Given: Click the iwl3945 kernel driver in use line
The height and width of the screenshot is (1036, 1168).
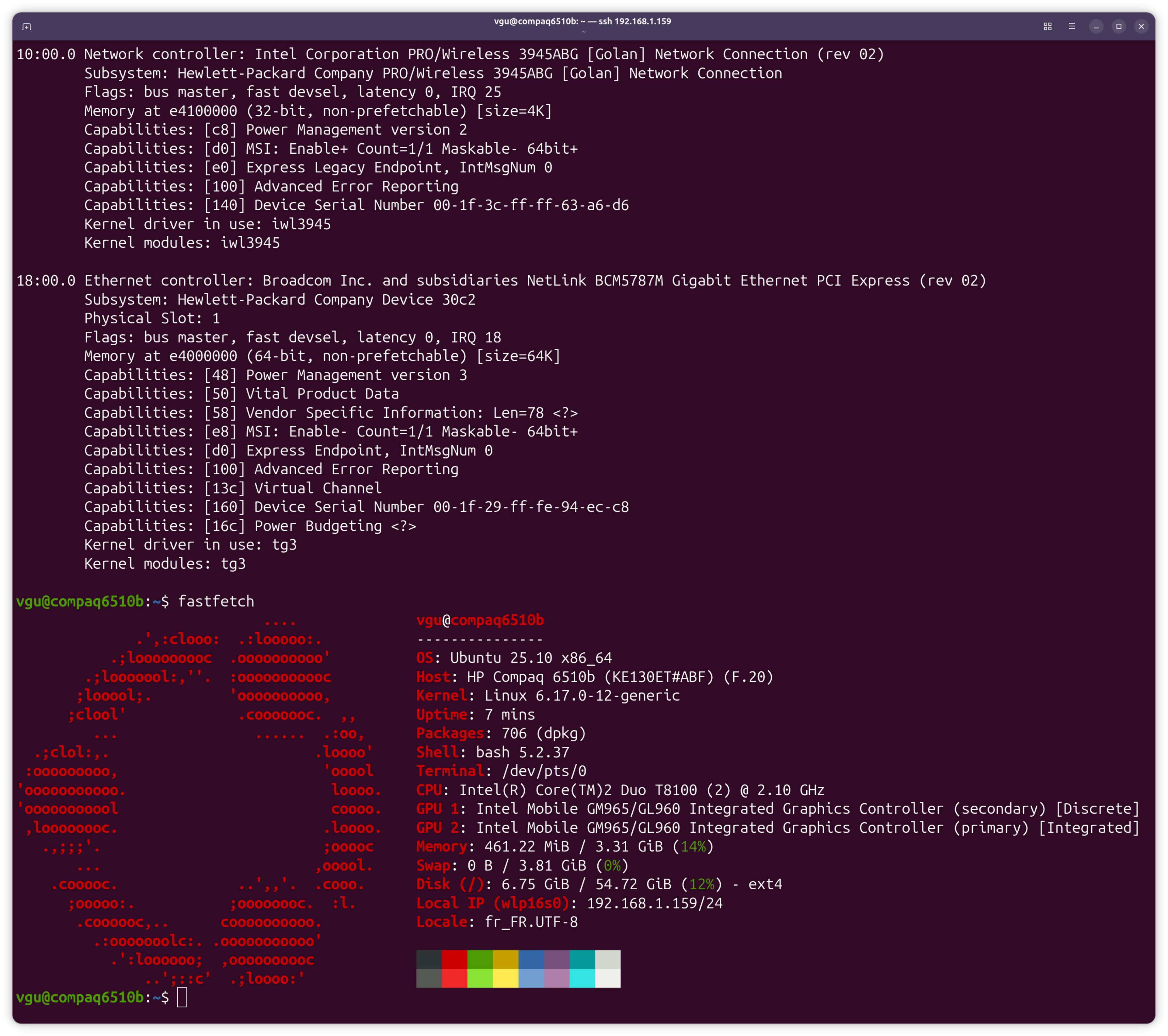Looking at the screenshot, I should 207,224.
